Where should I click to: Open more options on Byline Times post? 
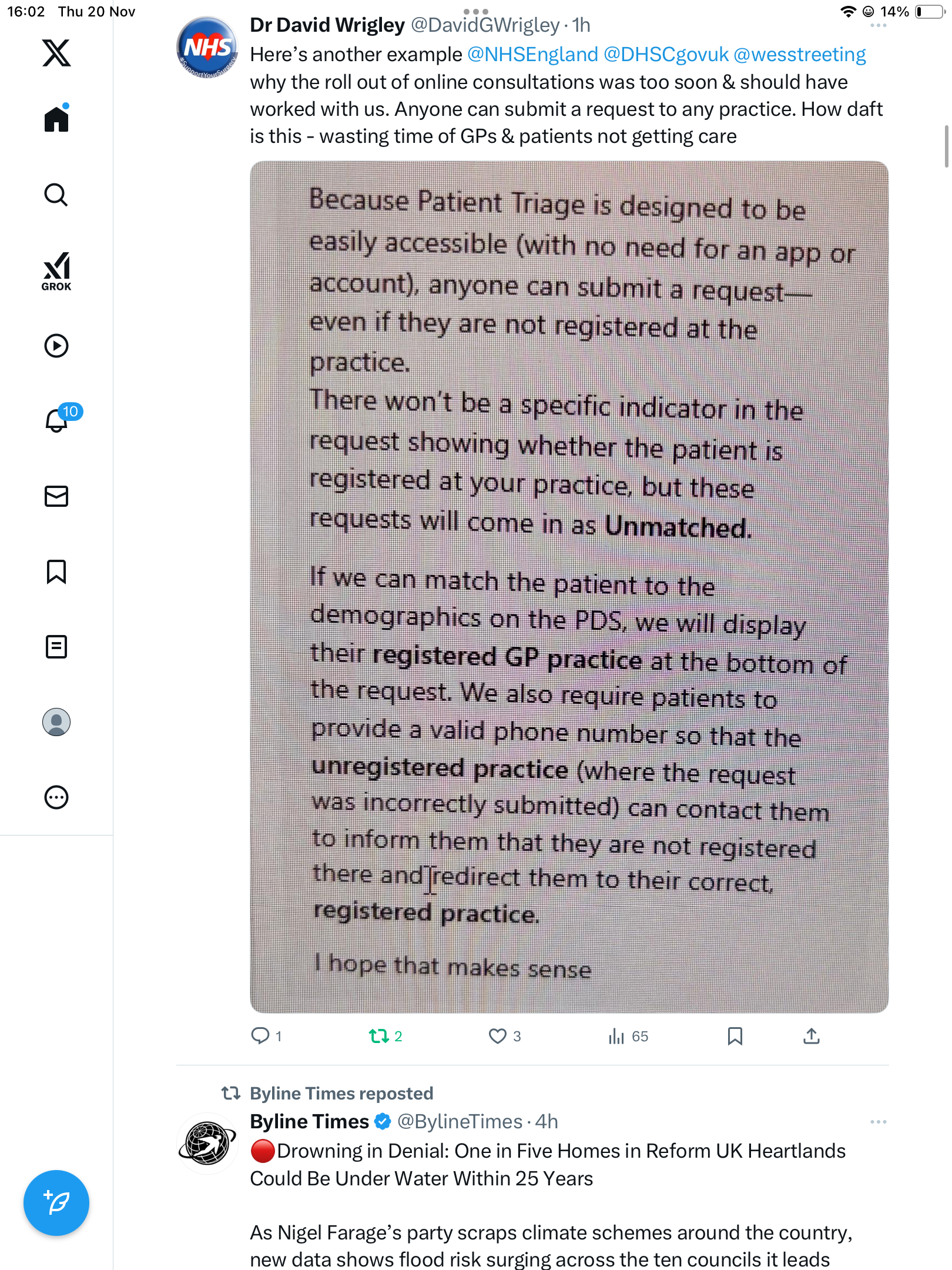point(878,1122)
